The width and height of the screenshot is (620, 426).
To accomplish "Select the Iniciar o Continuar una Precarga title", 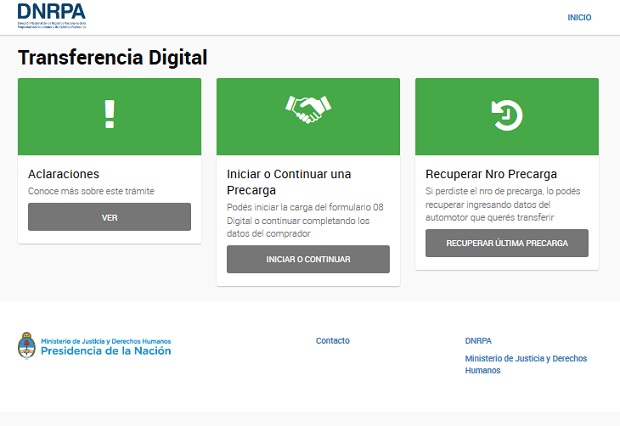I will pyautogui.click(x=289, y=181).
